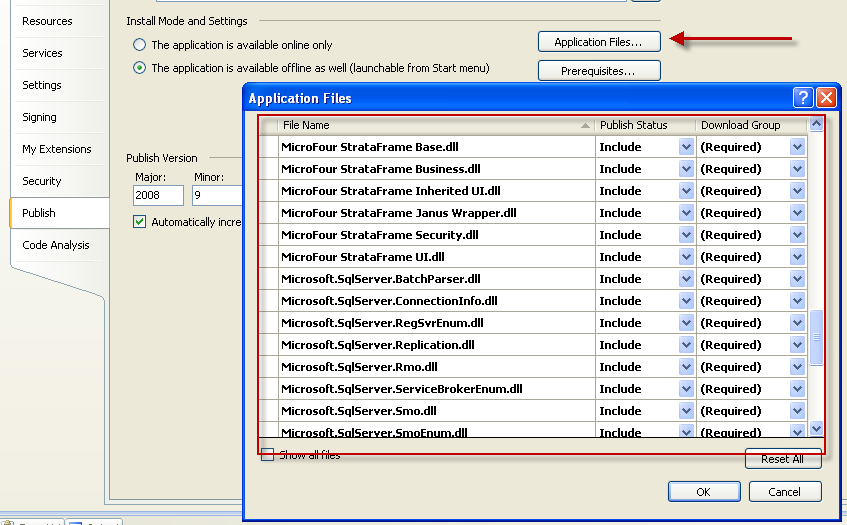Click the help question mark icon
Image resolution: width=847 pixels, height=525 pixels.
(802, 98)
